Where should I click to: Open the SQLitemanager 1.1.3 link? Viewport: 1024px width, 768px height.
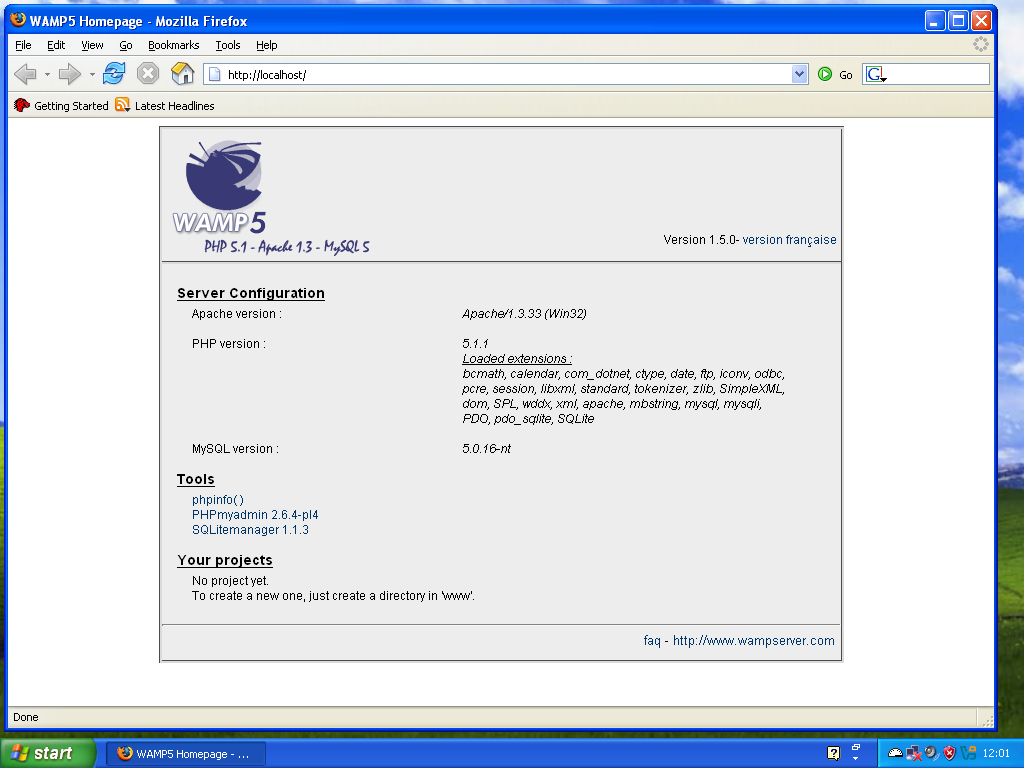[x=250, y=530]
